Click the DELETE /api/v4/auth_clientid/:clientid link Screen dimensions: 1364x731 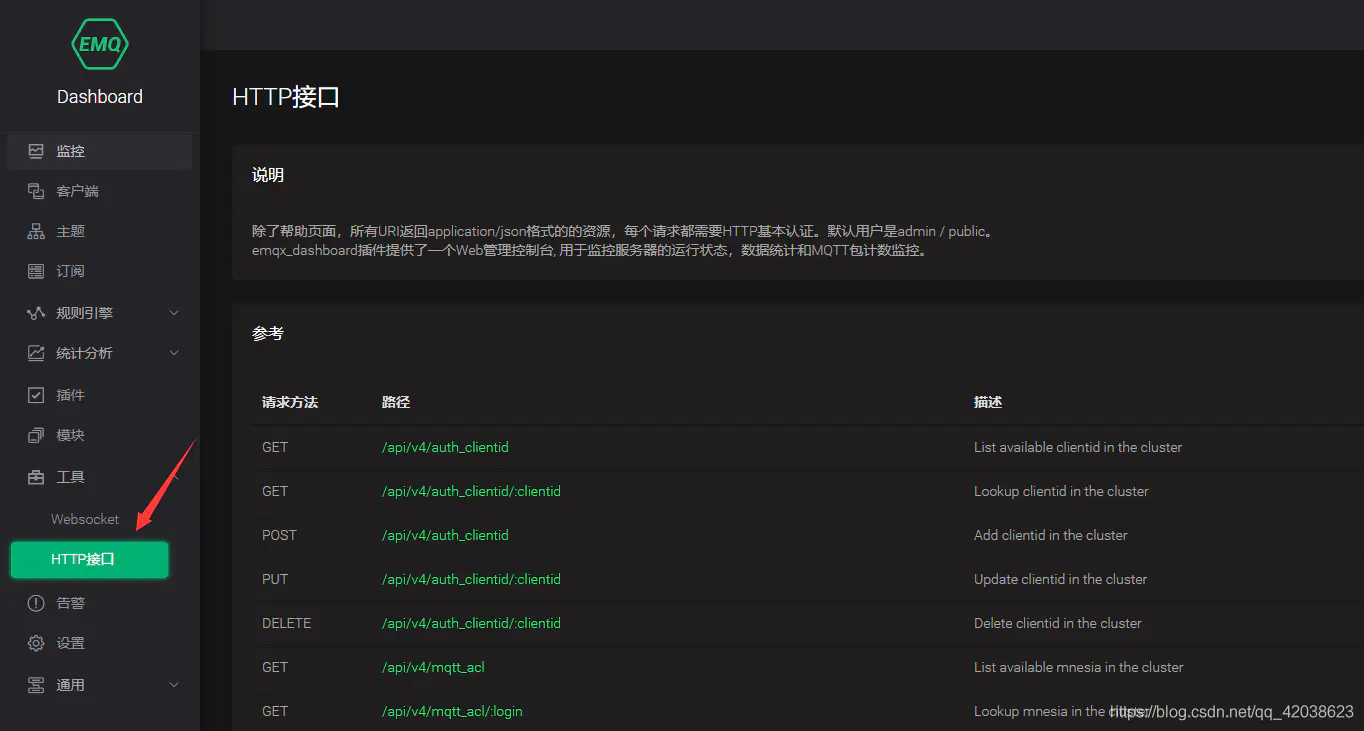[x=471, y=623]
